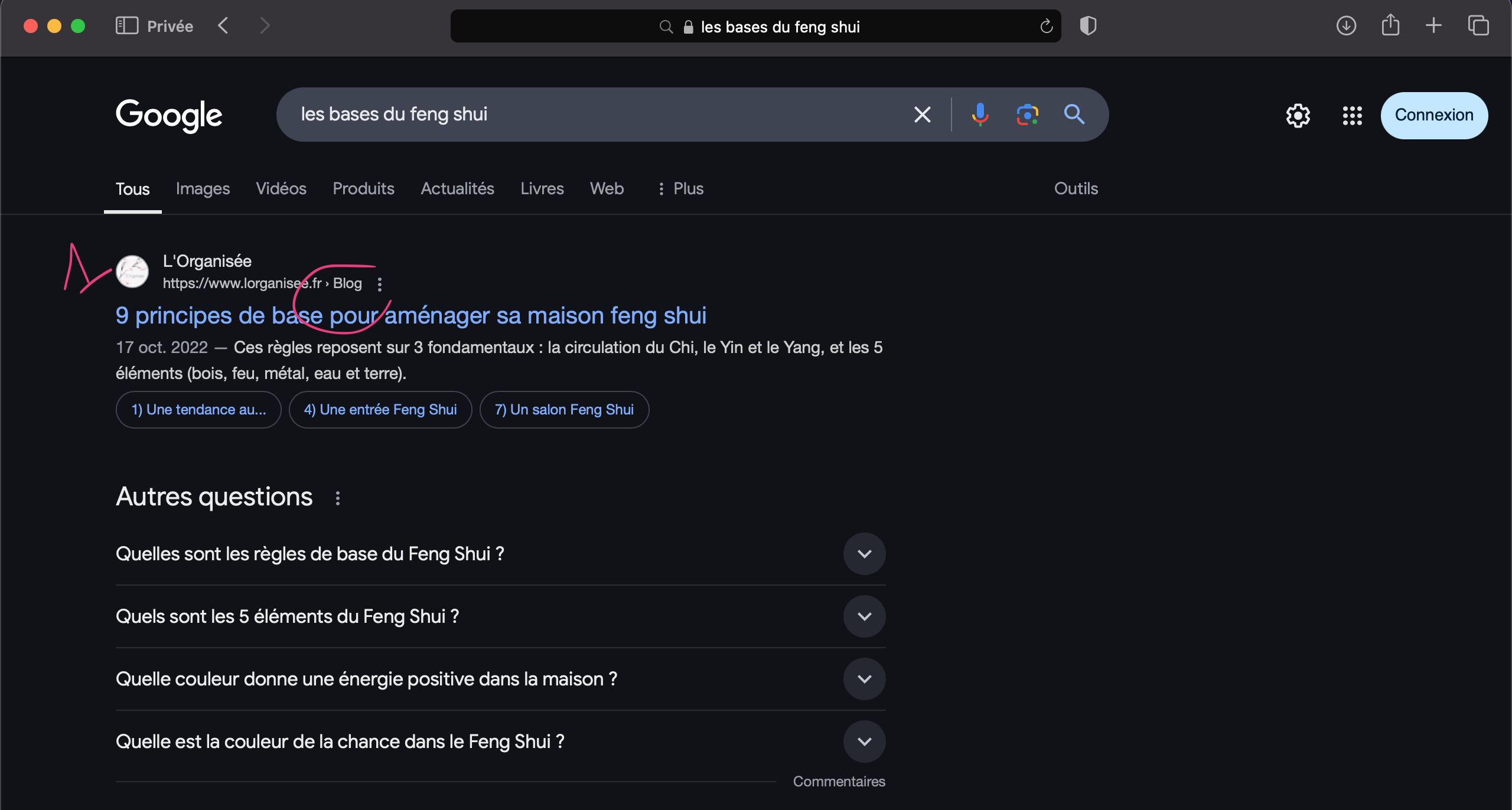Jump to 4) Une entrée Feng Shui
The image size is (1512, 810).
(380, 410)
